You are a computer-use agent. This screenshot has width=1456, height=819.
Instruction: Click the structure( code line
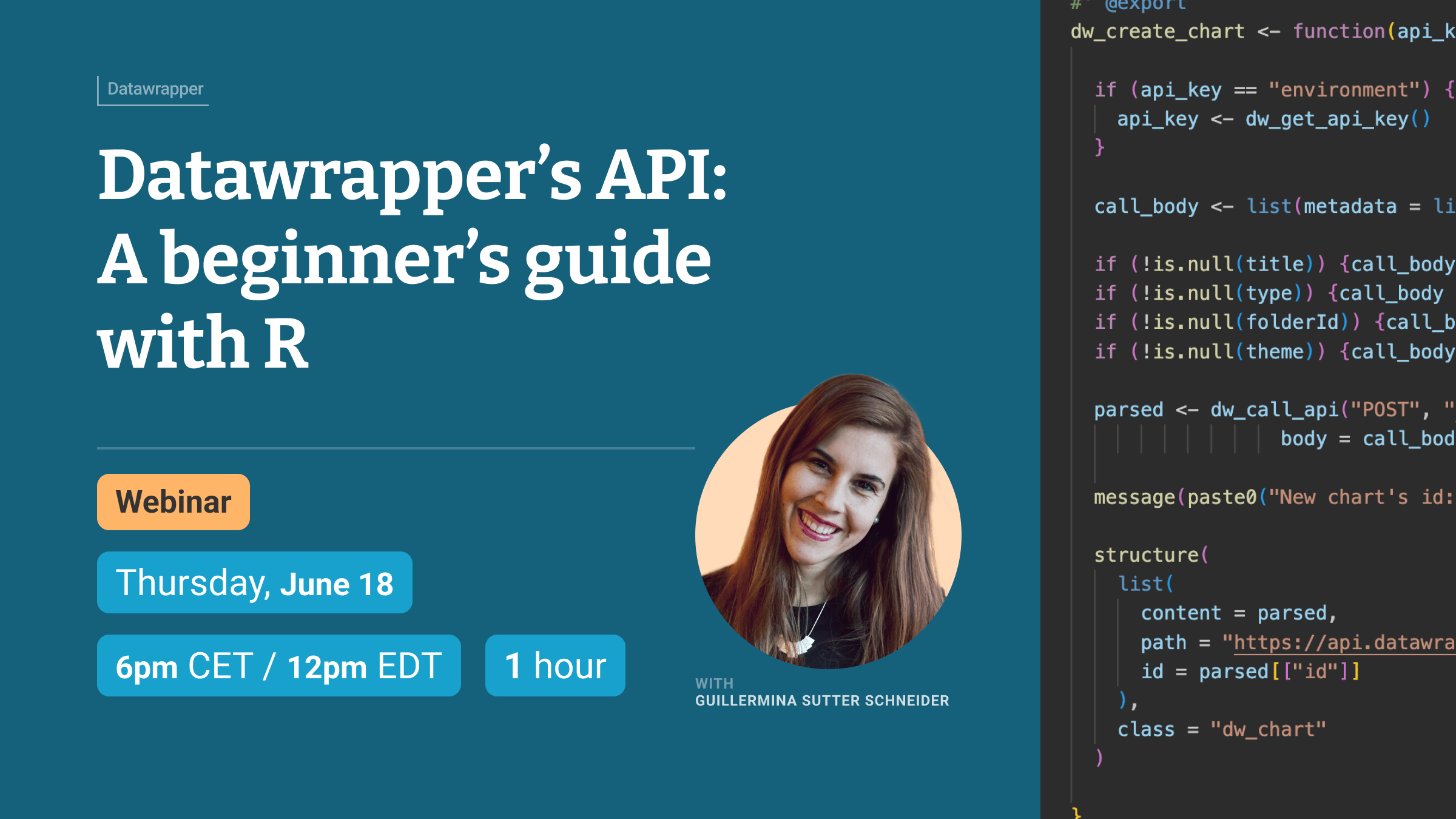1151,555
